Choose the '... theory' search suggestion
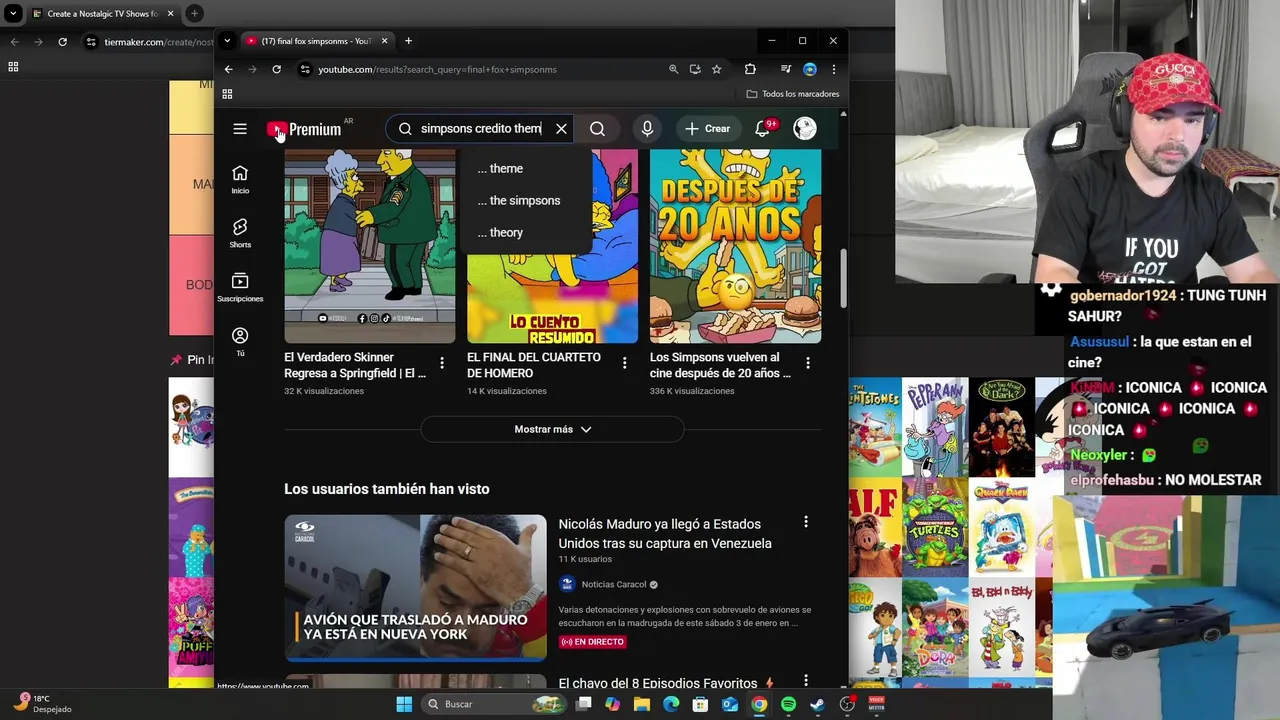This screenshot has height=720, width=1280. point(526,232)
